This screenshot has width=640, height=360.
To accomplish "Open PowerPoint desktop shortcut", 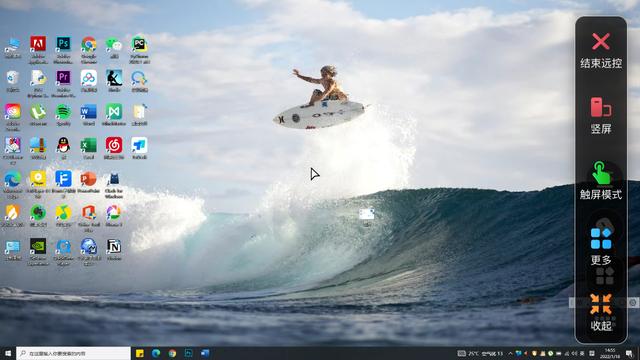I will click(89, 182).
